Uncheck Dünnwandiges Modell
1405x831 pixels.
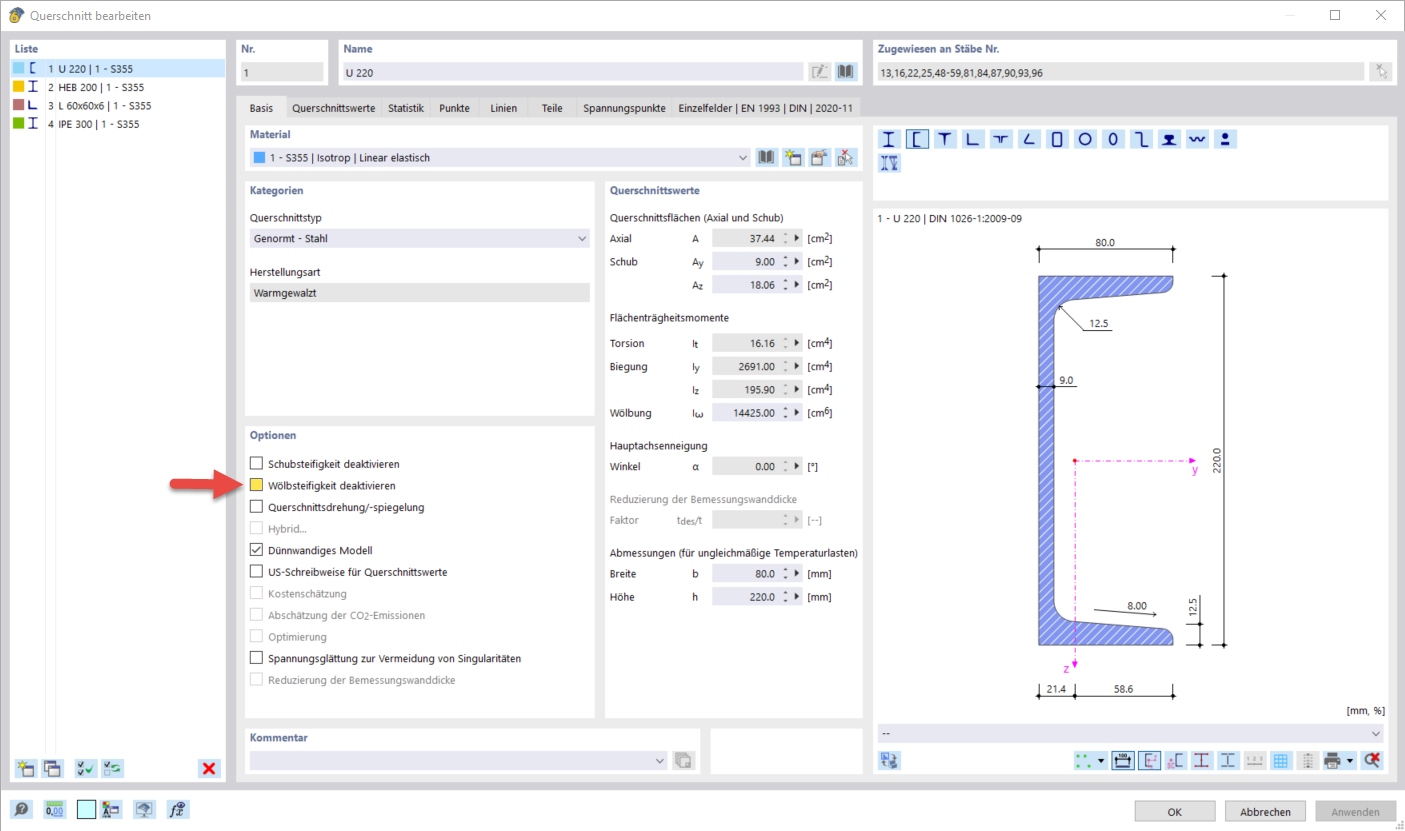pyautogui.click(x=256, y=550)
